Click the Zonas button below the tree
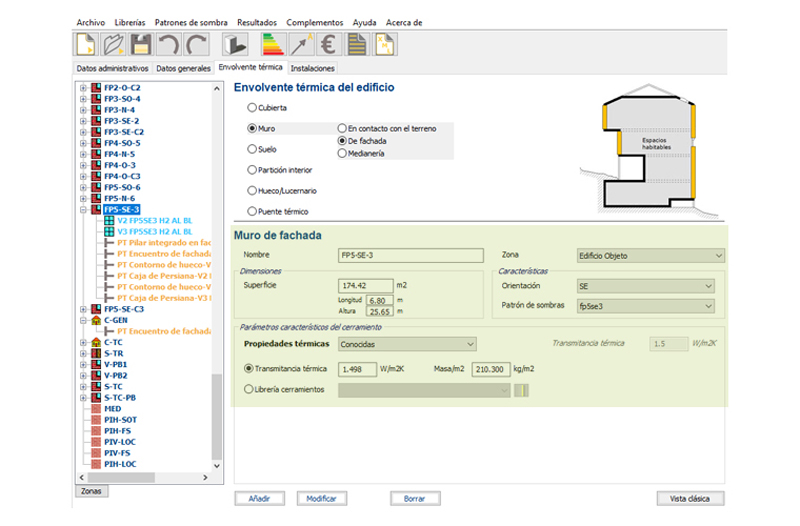This screenshot has width=800, height=526. click(91, 491)
